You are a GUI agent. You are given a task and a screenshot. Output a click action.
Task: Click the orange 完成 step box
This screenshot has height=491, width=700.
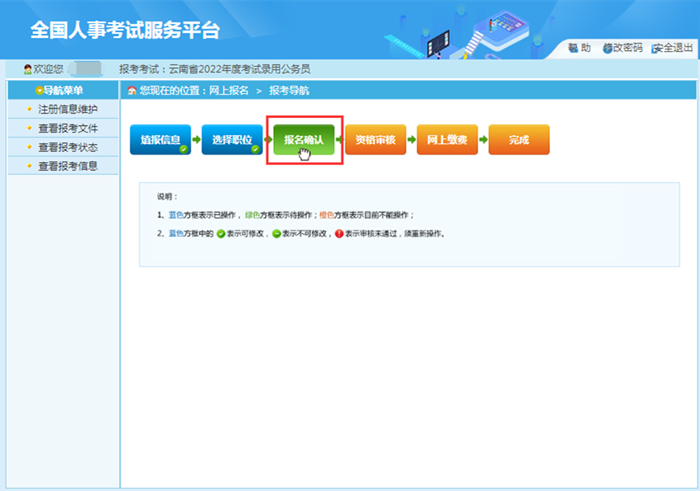[519, 140]
